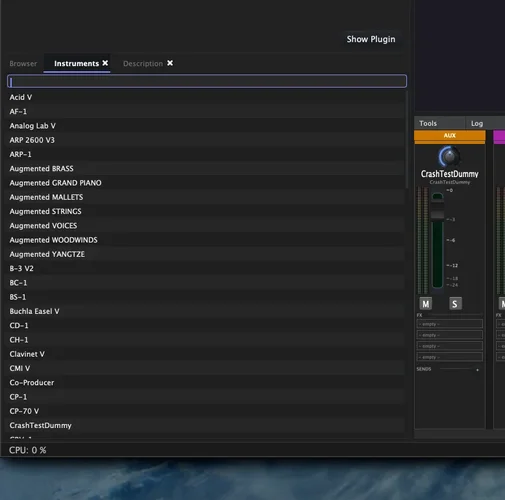This screenshot has width=505, height=500.
Task: Open fourth empty FX slot on CrashTestDummy
Action: point(449,357)
